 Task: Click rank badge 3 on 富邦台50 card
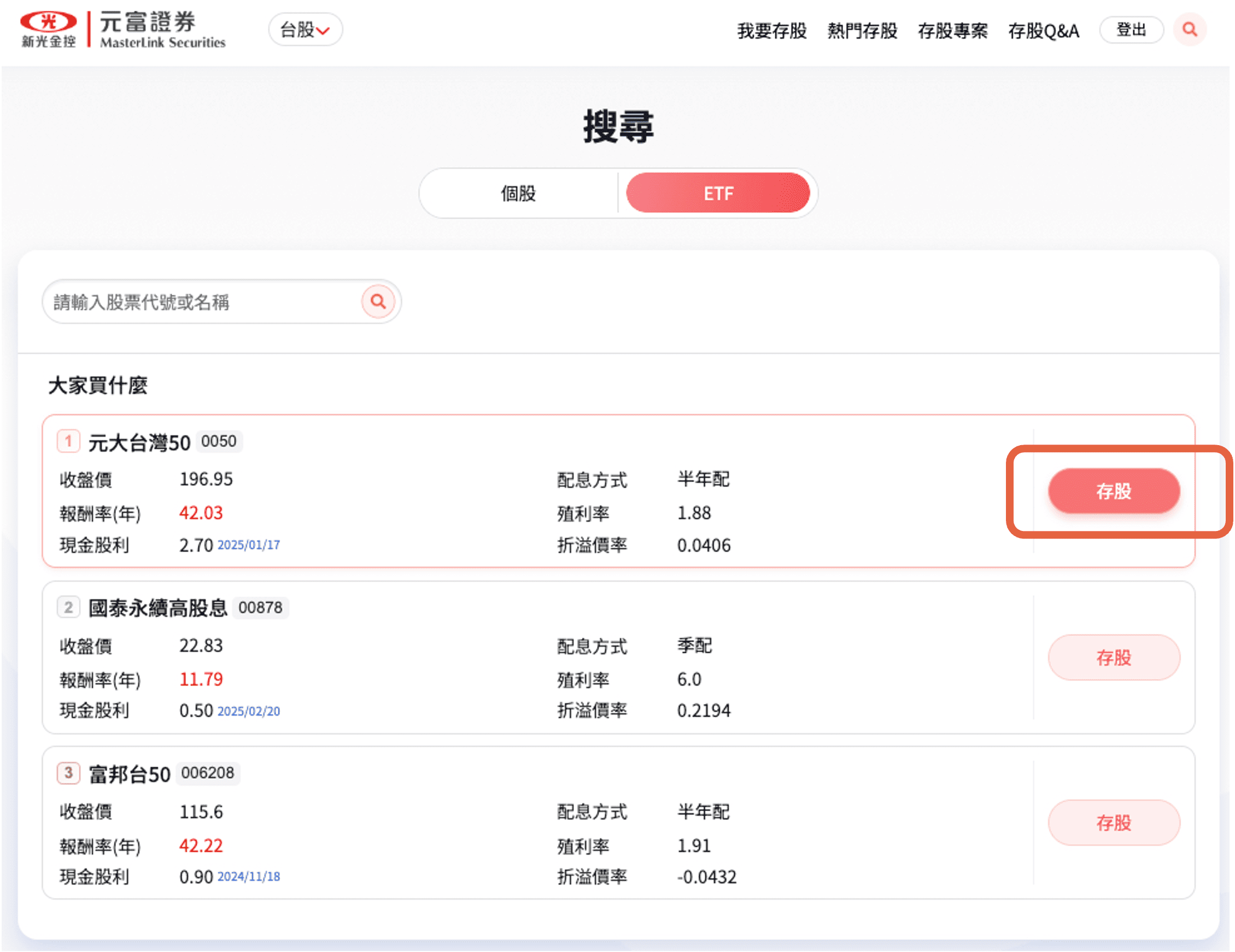point(68,773)
